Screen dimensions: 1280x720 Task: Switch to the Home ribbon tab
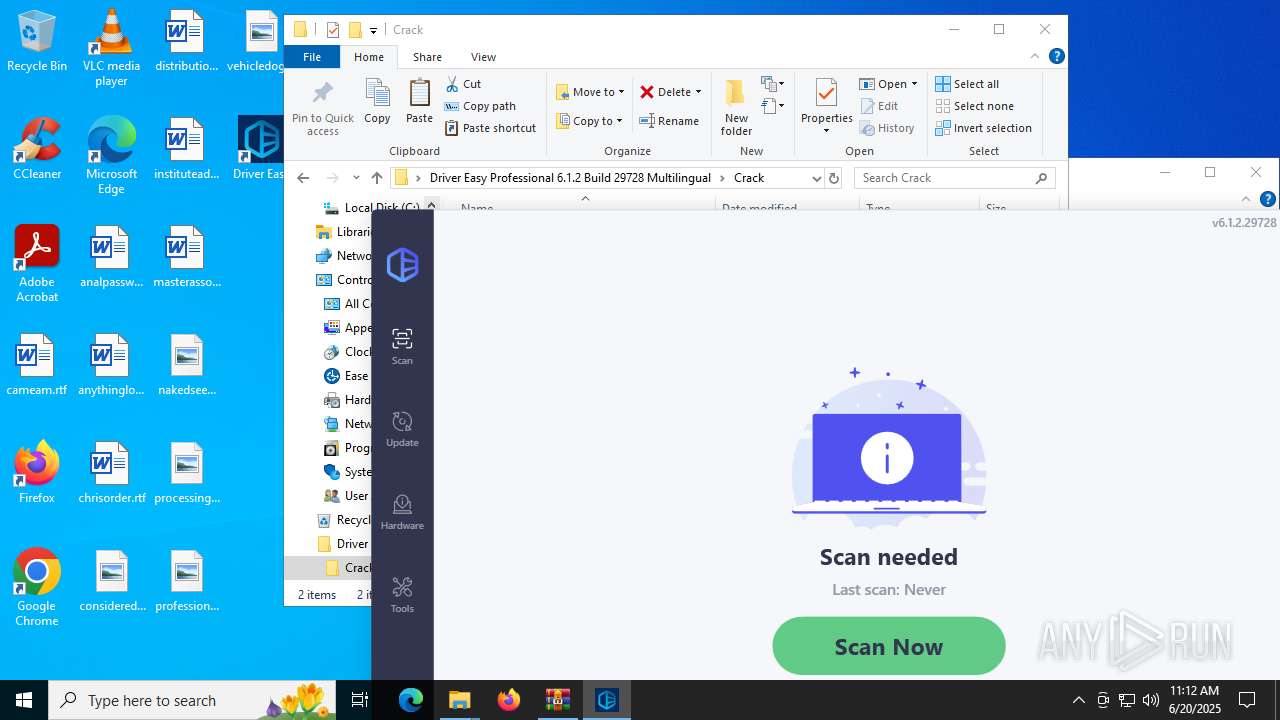(368, 57)
